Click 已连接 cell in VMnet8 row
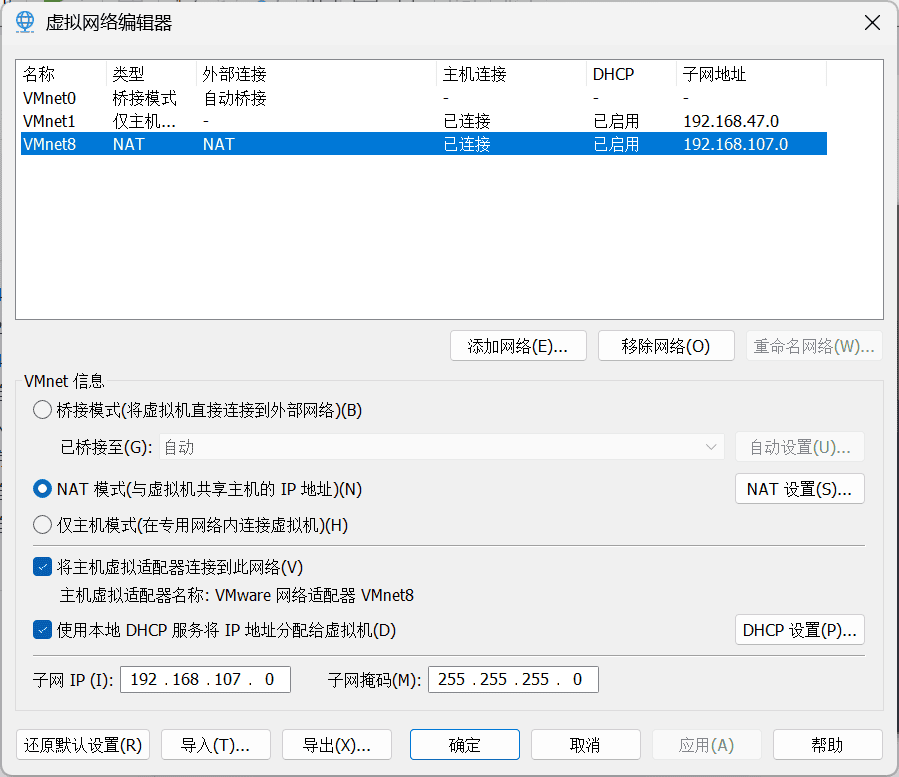The width and height of the screenshot is (899, 777). pos(467,144)
